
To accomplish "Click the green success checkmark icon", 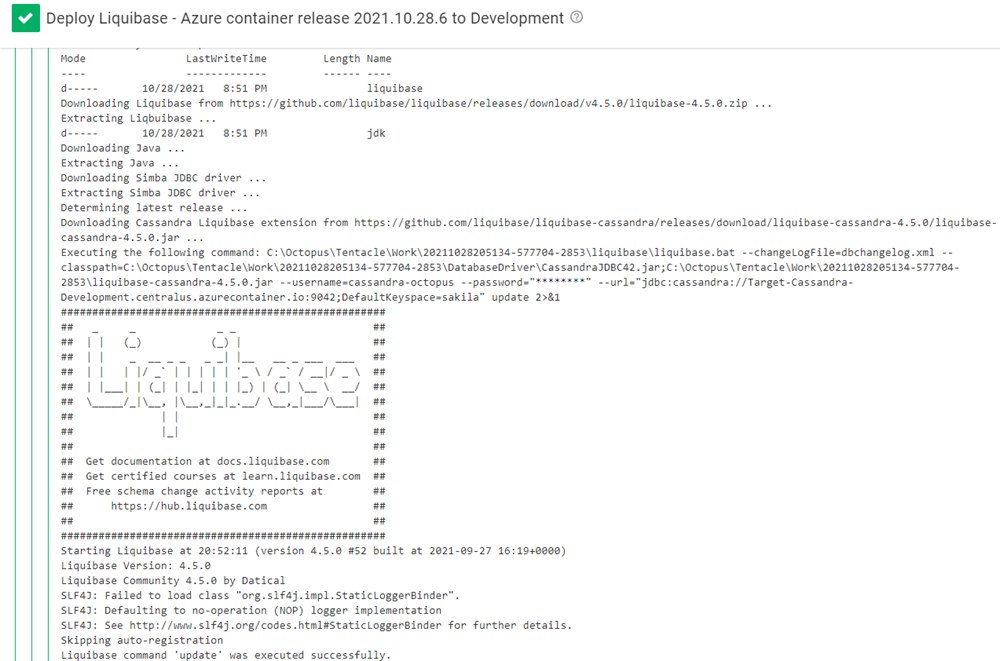I will (25, 18).
